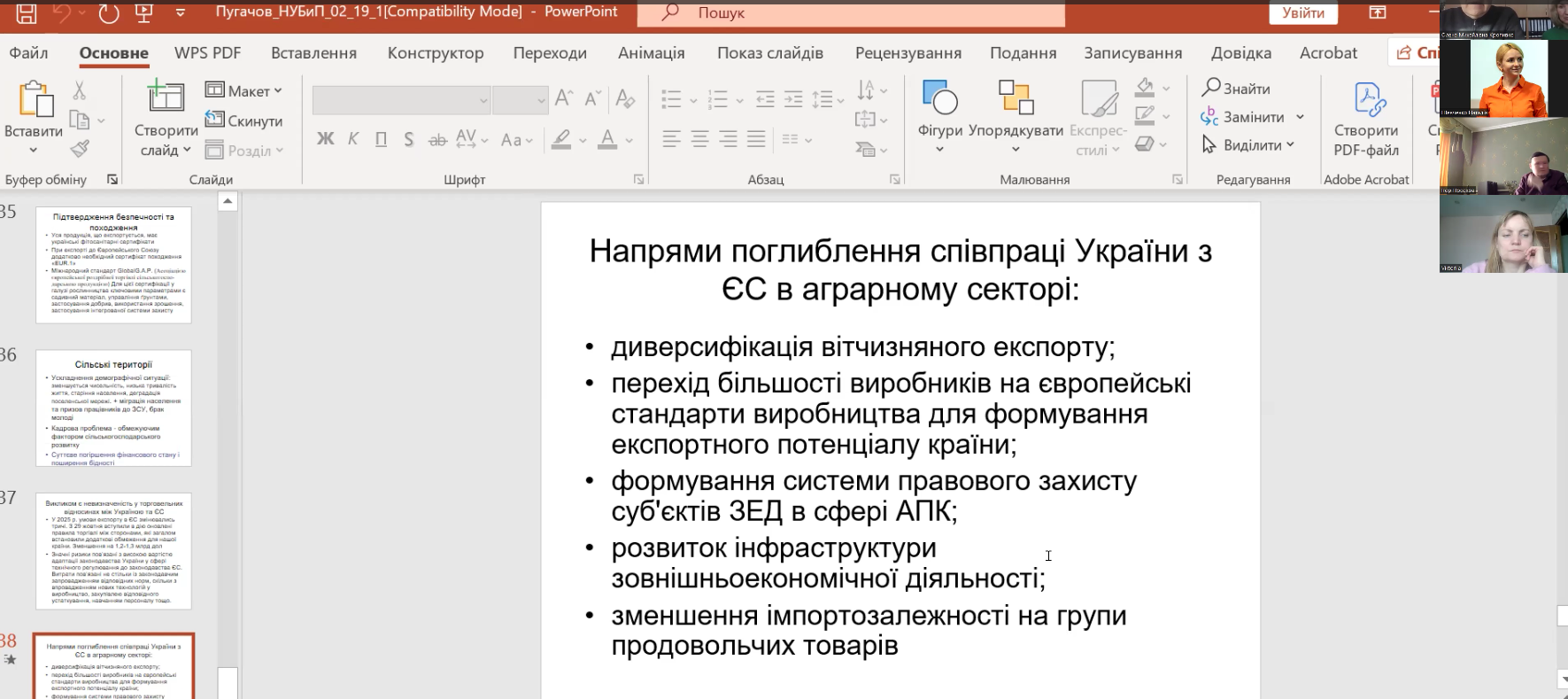Select slide 36 Сільські території thumbnail

[x=113, y=408]
